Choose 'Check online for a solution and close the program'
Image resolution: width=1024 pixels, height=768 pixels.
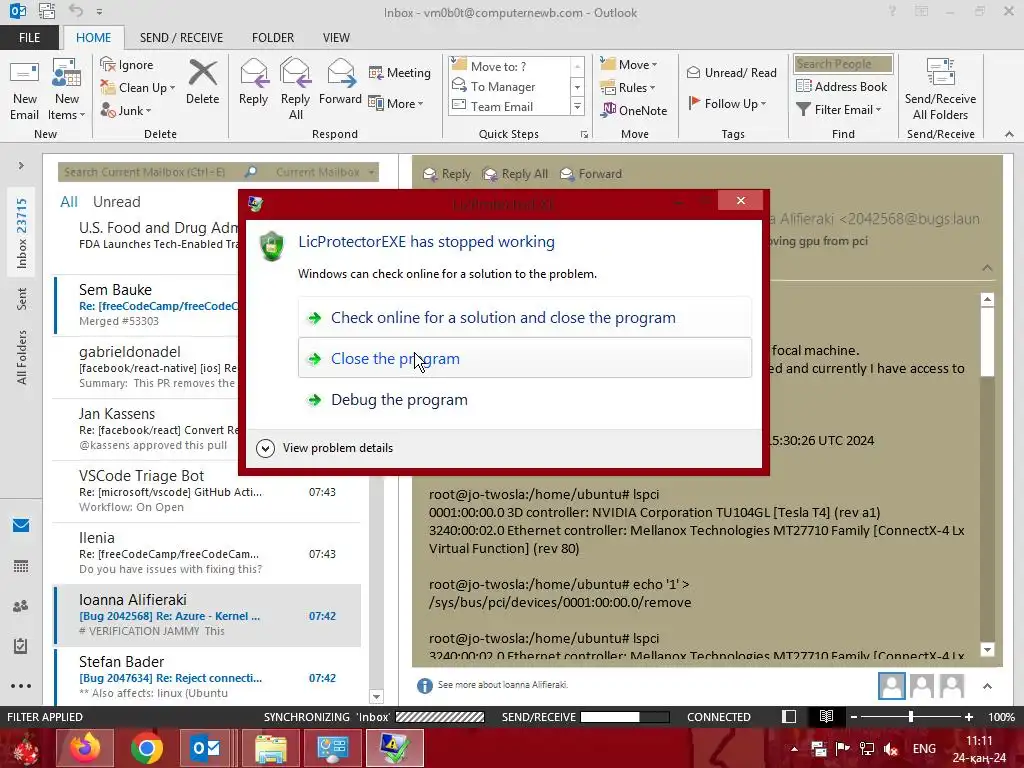[525, 317]
